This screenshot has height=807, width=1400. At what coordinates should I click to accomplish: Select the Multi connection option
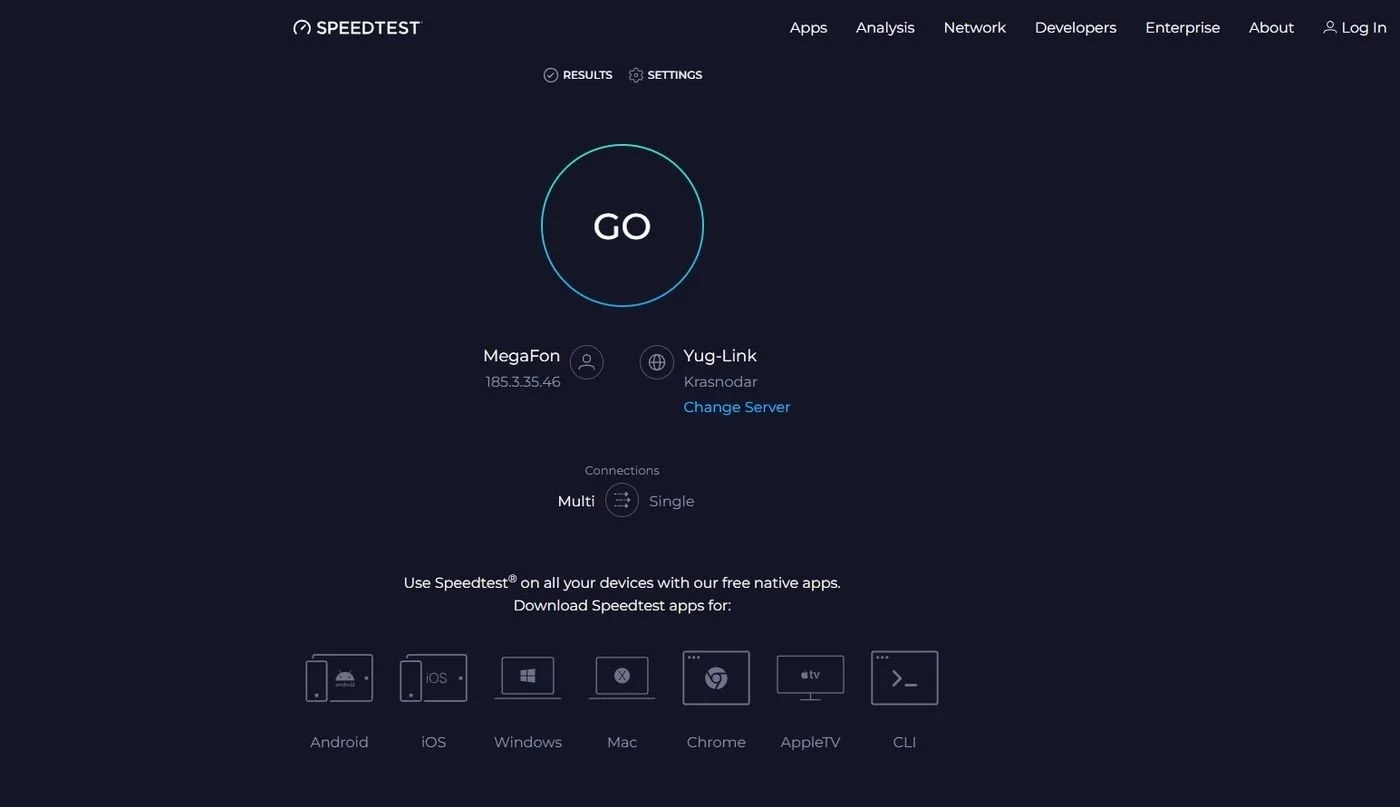pyautogui.click(x=576, y=501)
